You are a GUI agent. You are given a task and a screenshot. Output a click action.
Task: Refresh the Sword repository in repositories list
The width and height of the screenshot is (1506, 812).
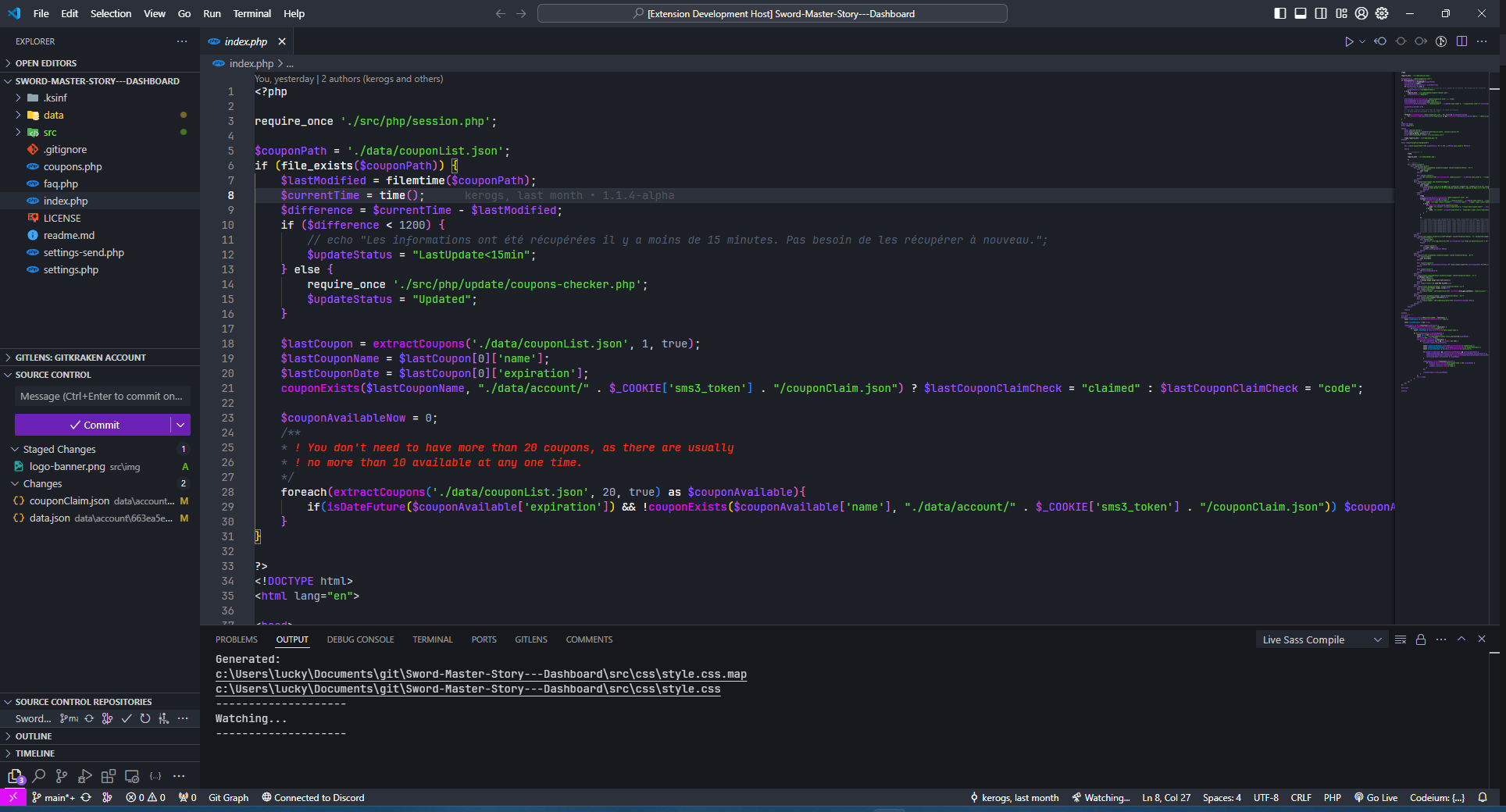145,718
